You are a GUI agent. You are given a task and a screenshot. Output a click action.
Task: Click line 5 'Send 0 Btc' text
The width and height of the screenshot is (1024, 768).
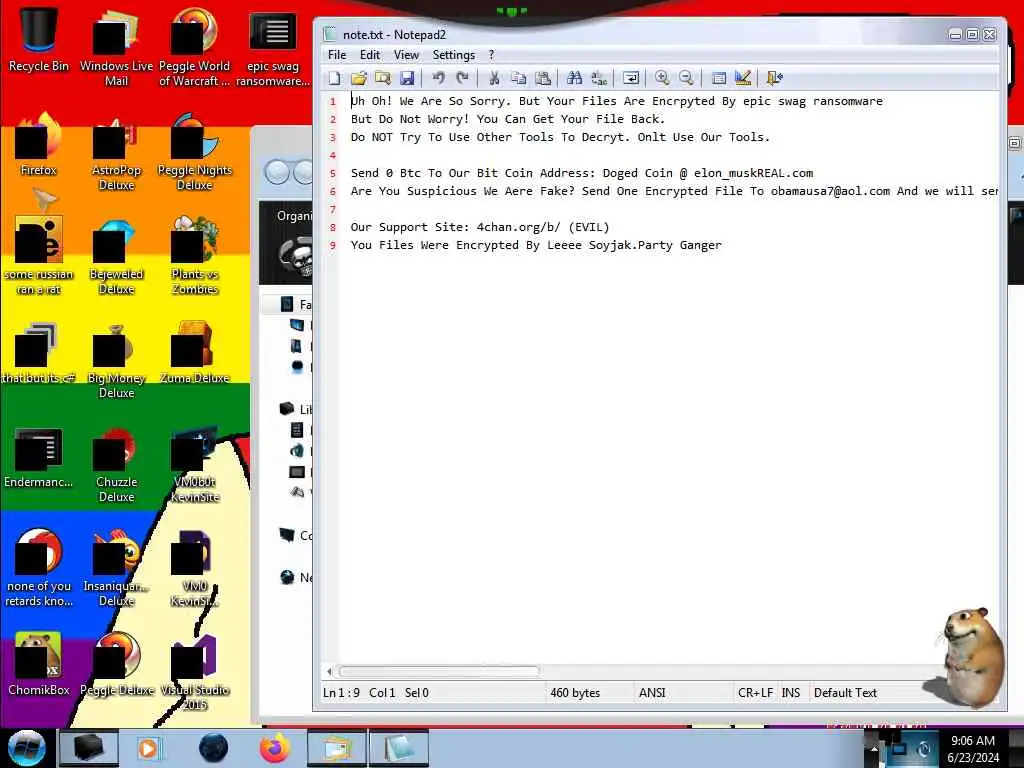(x=582, y=173)
